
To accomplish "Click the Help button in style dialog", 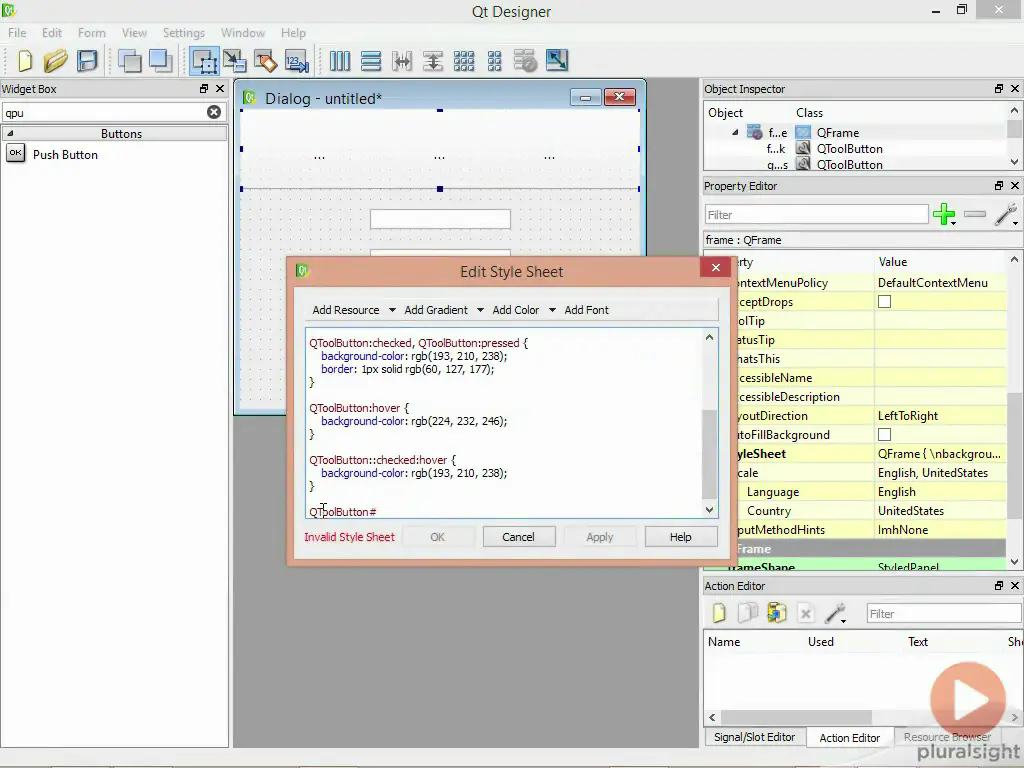I will pos(680,537).
